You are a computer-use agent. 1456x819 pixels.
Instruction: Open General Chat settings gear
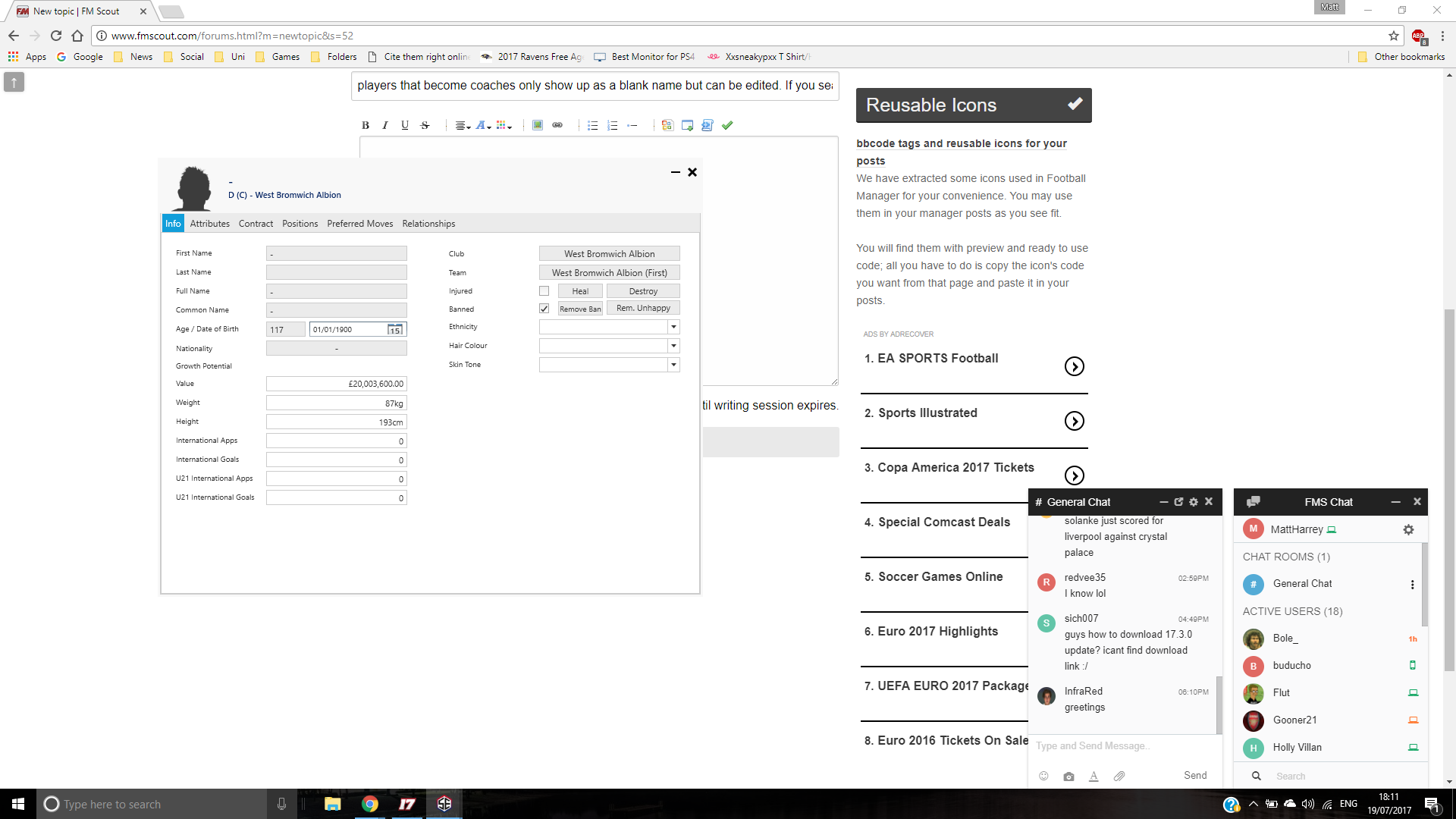pyautogui.click(x=1194, y=502)
